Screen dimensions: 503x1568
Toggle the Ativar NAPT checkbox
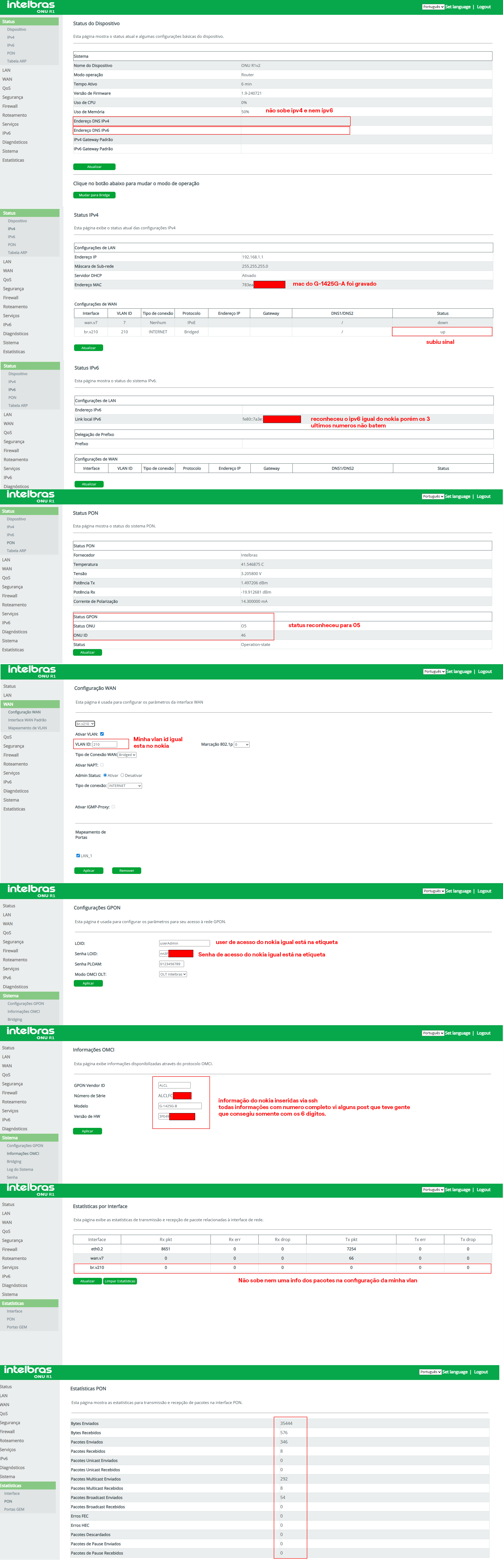[102, 765]
